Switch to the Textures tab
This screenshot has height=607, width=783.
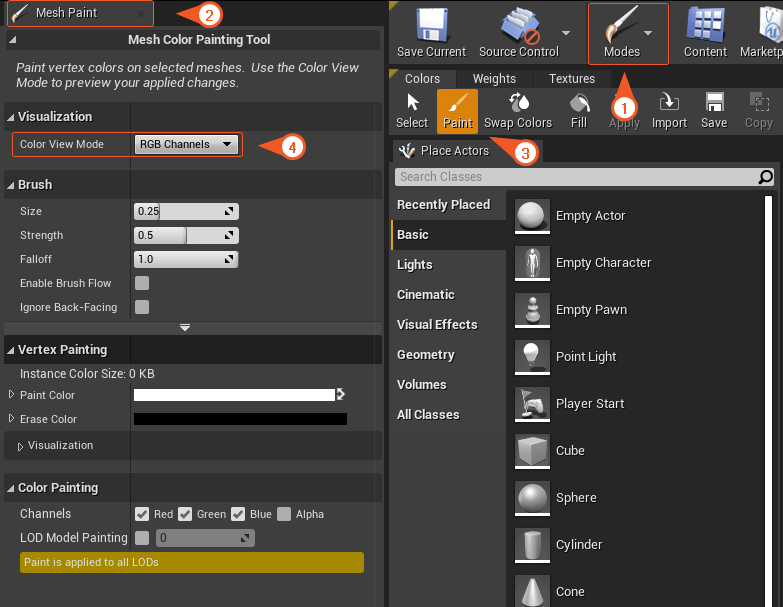click(x=572, y=78)
